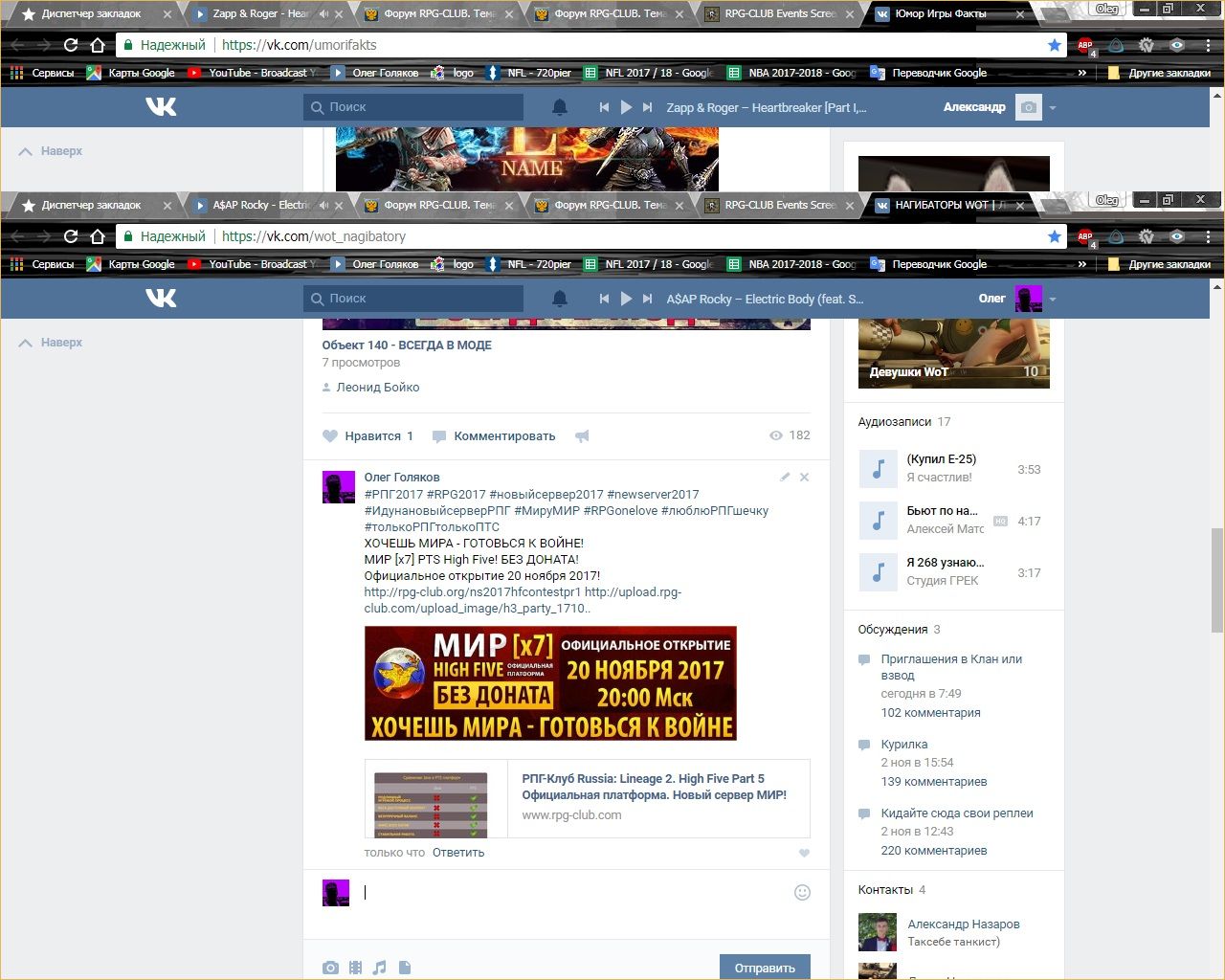Open МИР x7 banner image
Image resolution: width=1225 pixels, height=980 pixels.
pos(550,683)
